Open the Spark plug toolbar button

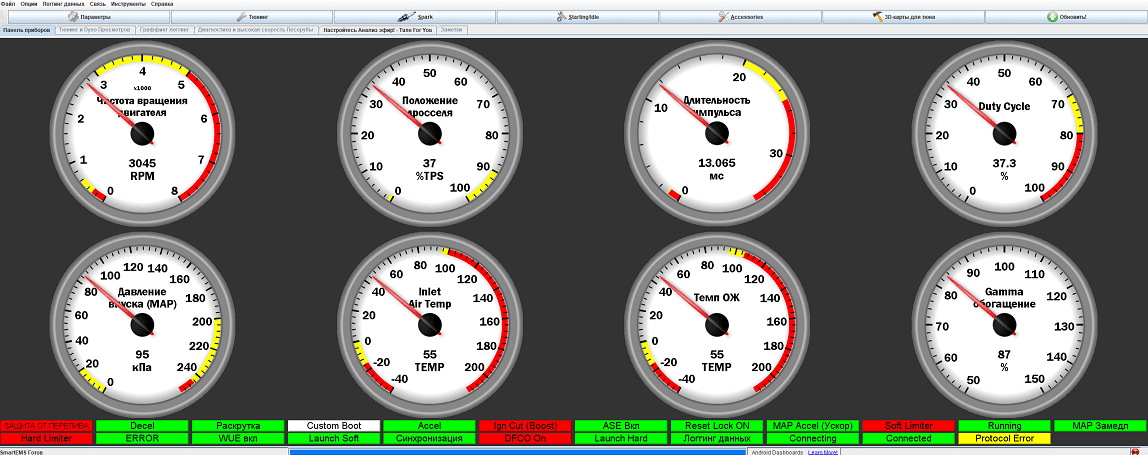[x=414, y=16]
